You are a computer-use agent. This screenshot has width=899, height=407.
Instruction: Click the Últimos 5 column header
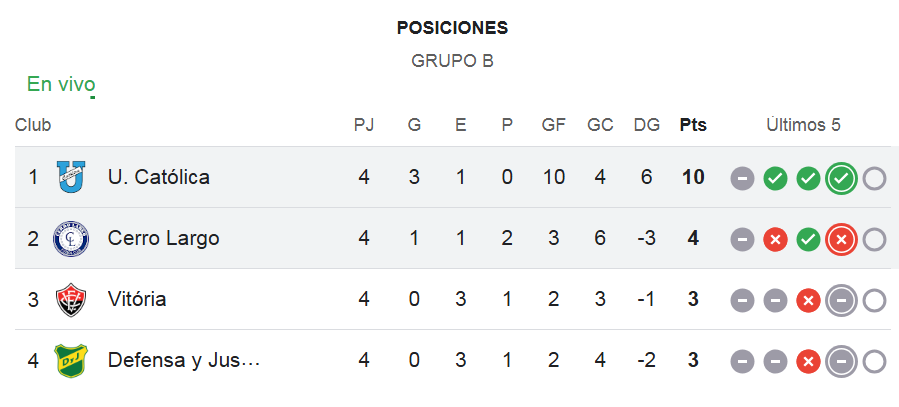click(803, 125)
